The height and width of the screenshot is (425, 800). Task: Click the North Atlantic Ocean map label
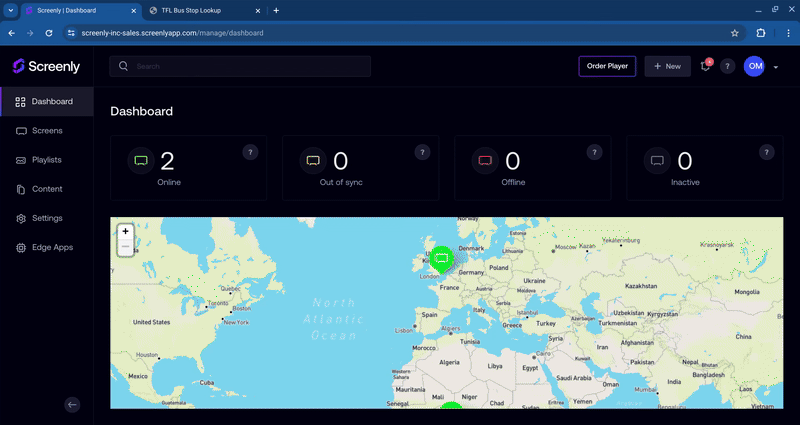click(x=334, y=319)
